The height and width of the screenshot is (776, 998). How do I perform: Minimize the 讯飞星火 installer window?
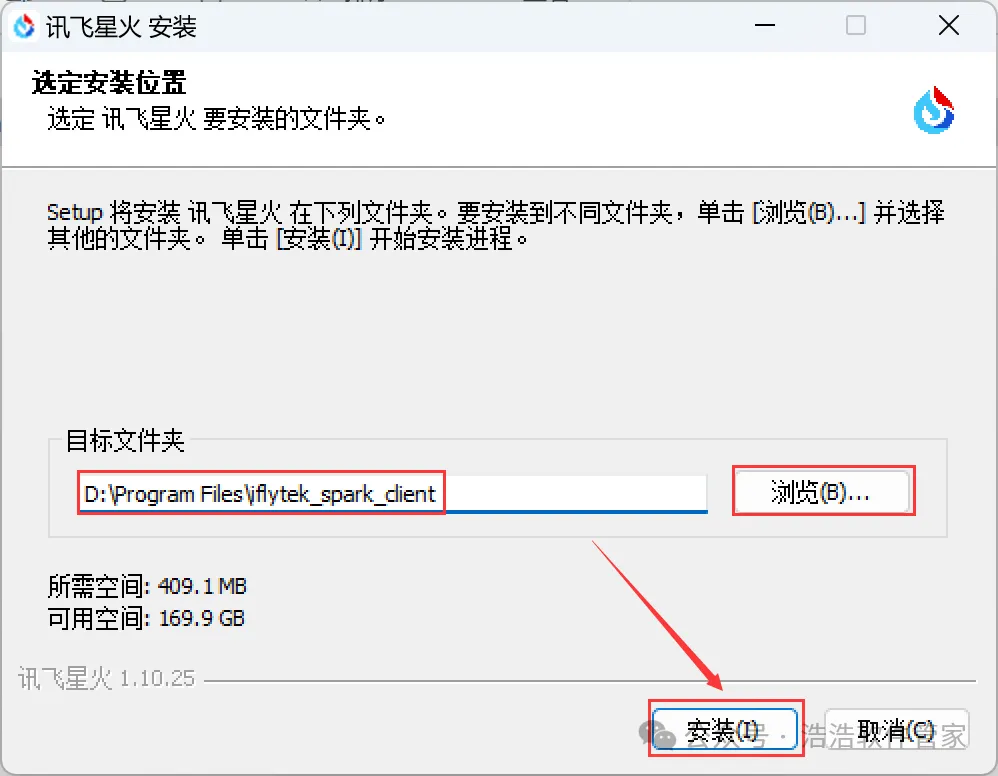pos(764,25)
